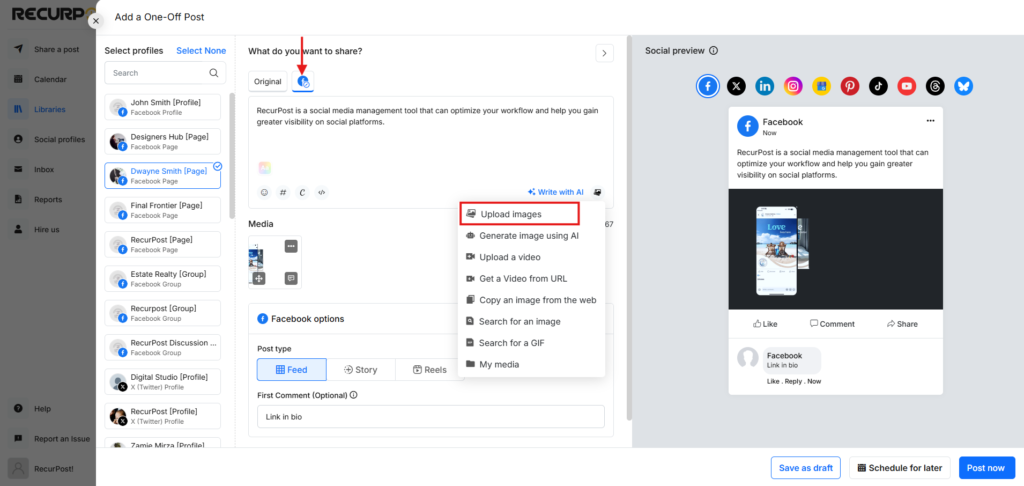Select RecurPost [Page] Facebook page
Viewport: 1024px width, 486px height.
tap(163, 244)
